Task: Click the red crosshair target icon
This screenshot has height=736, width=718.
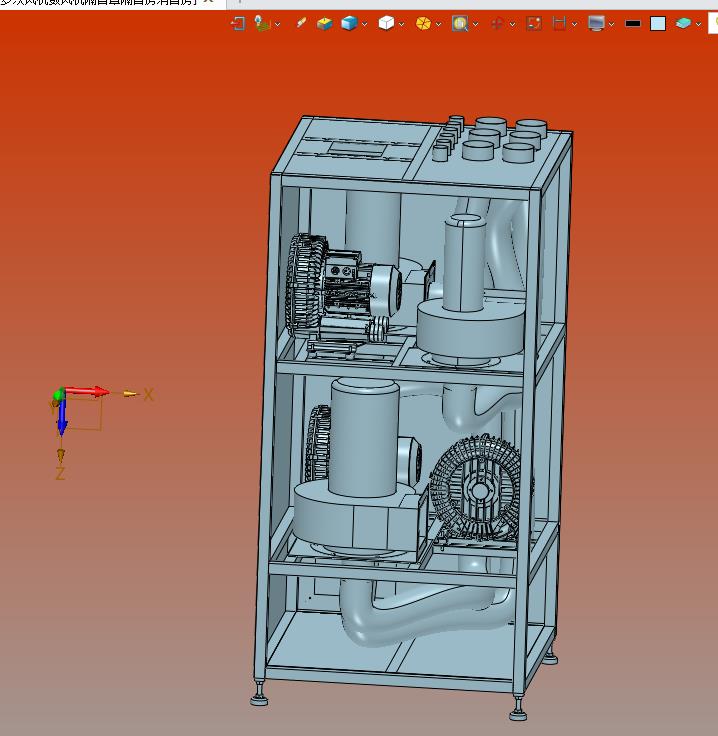Action: click(x=497, y=23)
